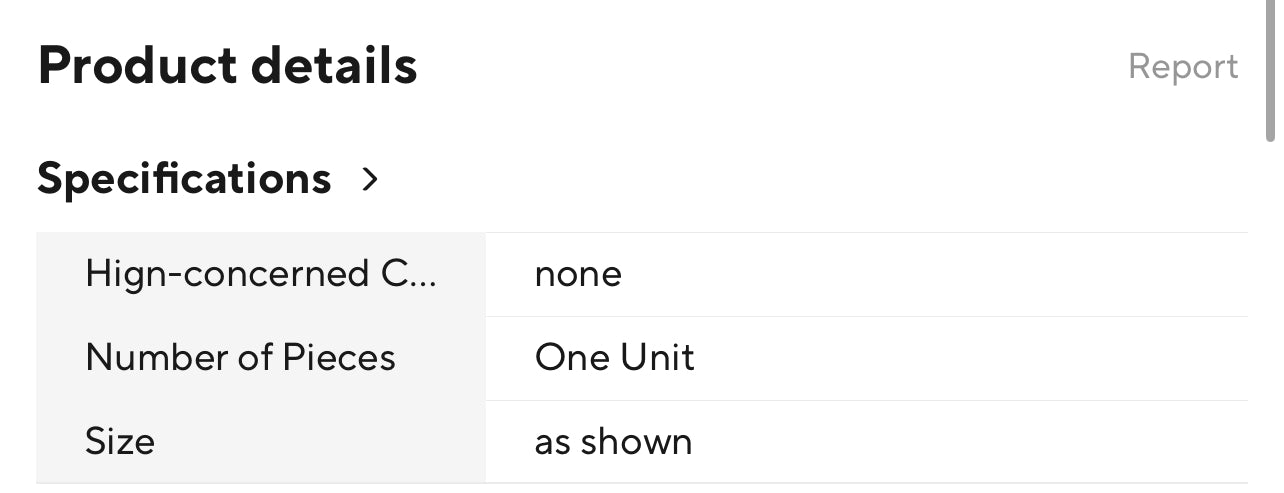Click the Report link
Screen dimensions: 1284x493
point(1183,67)
